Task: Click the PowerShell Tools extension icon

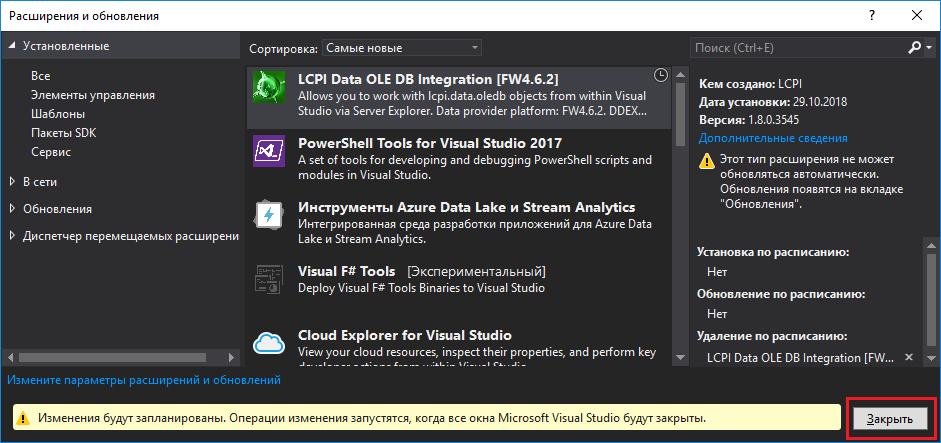Action: tap(269, 151)
